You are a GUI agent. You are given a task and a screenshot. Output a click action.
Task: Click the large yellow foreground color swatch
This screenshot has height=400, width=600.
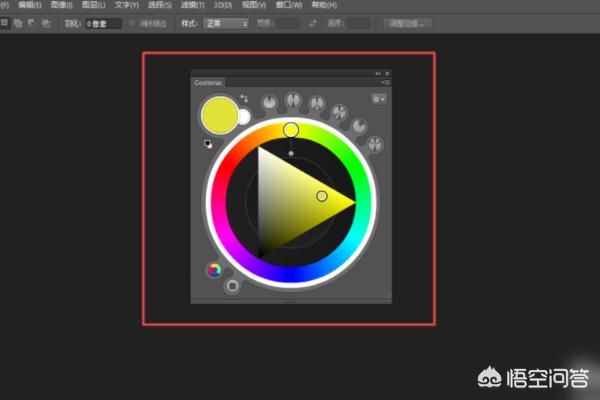point(219,115)
